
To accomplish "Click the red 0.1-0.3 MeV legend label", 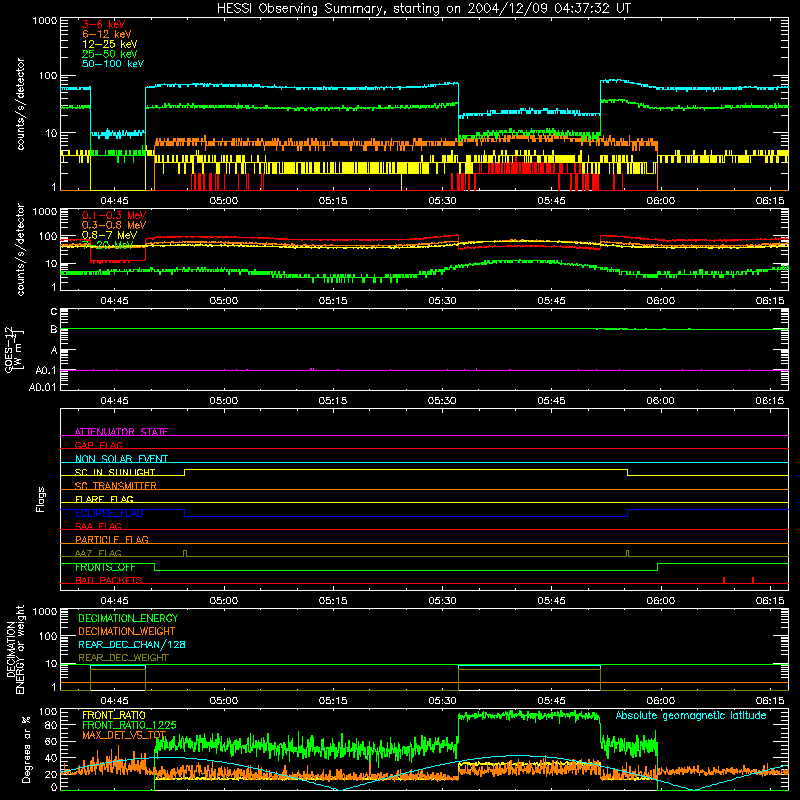I will pos(114,215).
